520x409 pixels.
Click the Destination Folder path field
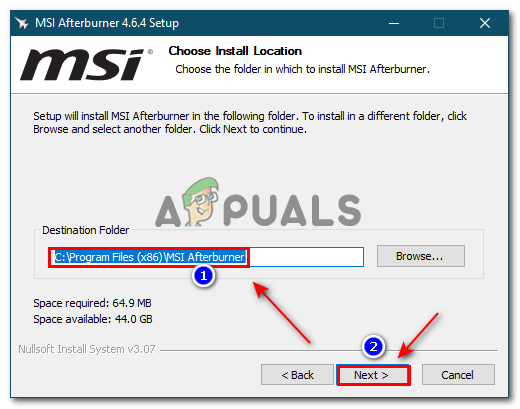206,257
